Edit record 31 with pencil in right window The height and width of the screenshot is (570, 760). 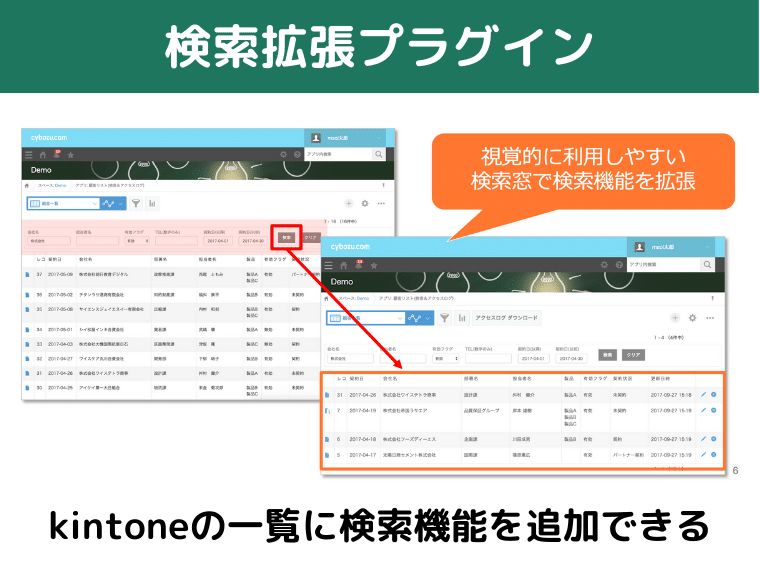pyautogui.click(x=703, y=395)
